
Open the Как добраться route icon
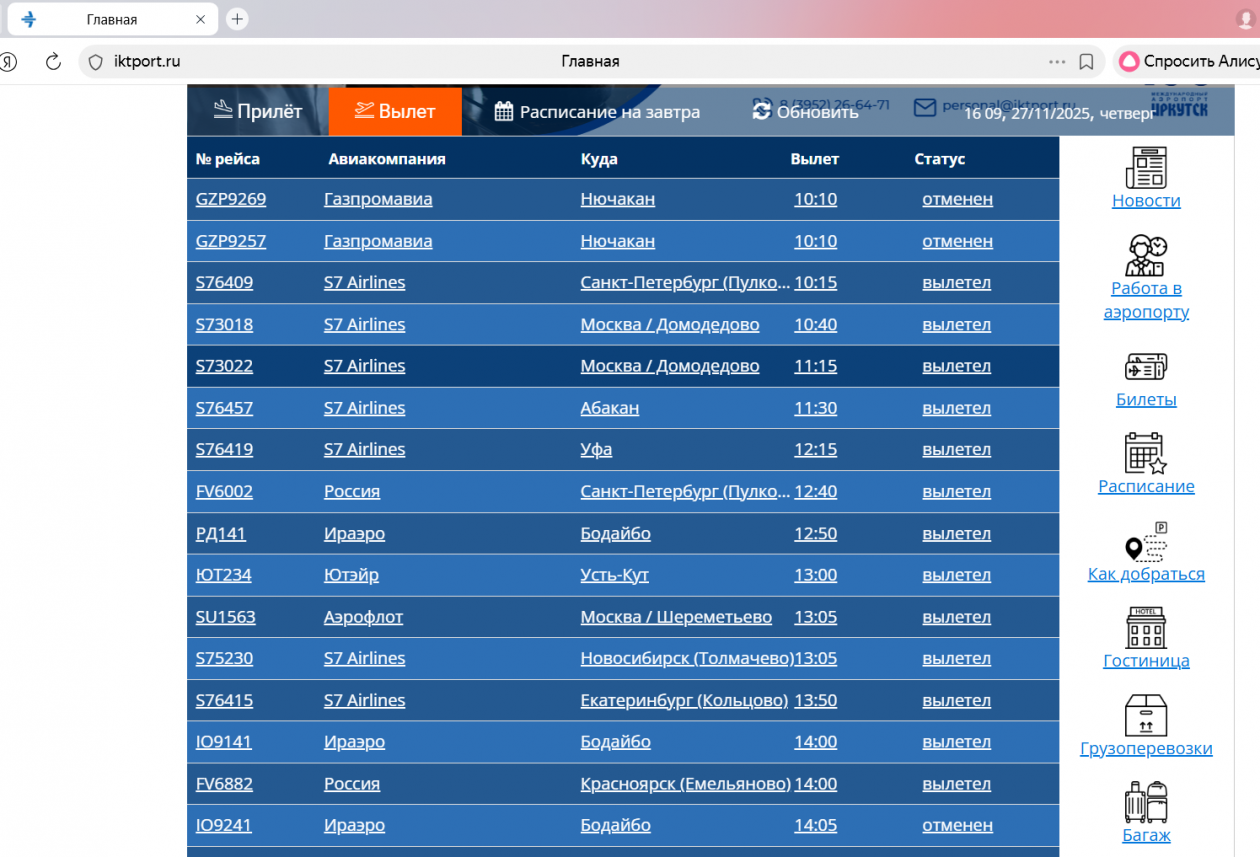(1146, 542)
